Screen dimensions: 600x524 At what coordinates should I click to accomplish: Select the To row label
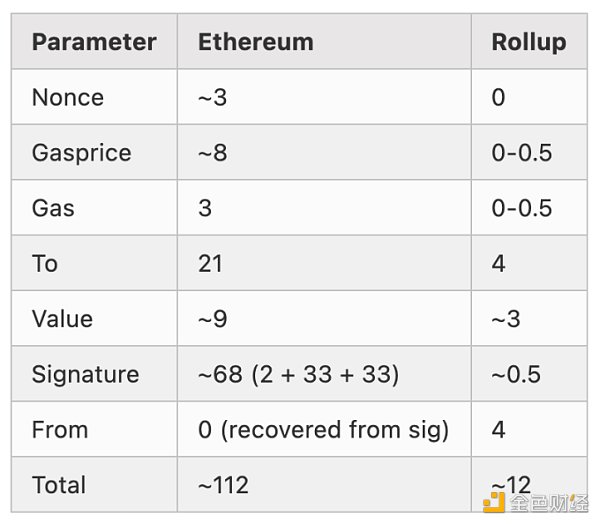pos(45,264)
